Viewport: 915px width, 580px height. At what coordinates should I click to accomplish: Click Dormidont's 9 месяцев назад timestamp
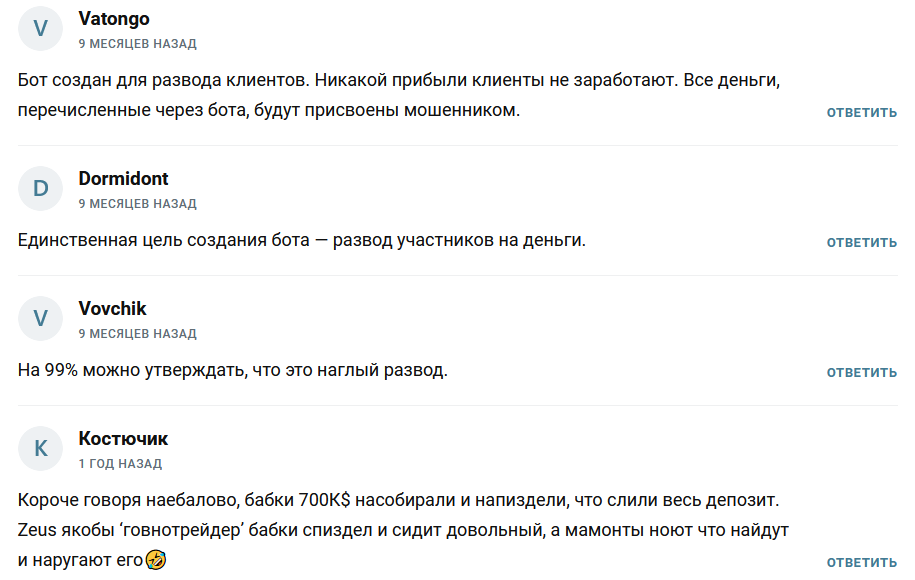(x=138, y=204)
